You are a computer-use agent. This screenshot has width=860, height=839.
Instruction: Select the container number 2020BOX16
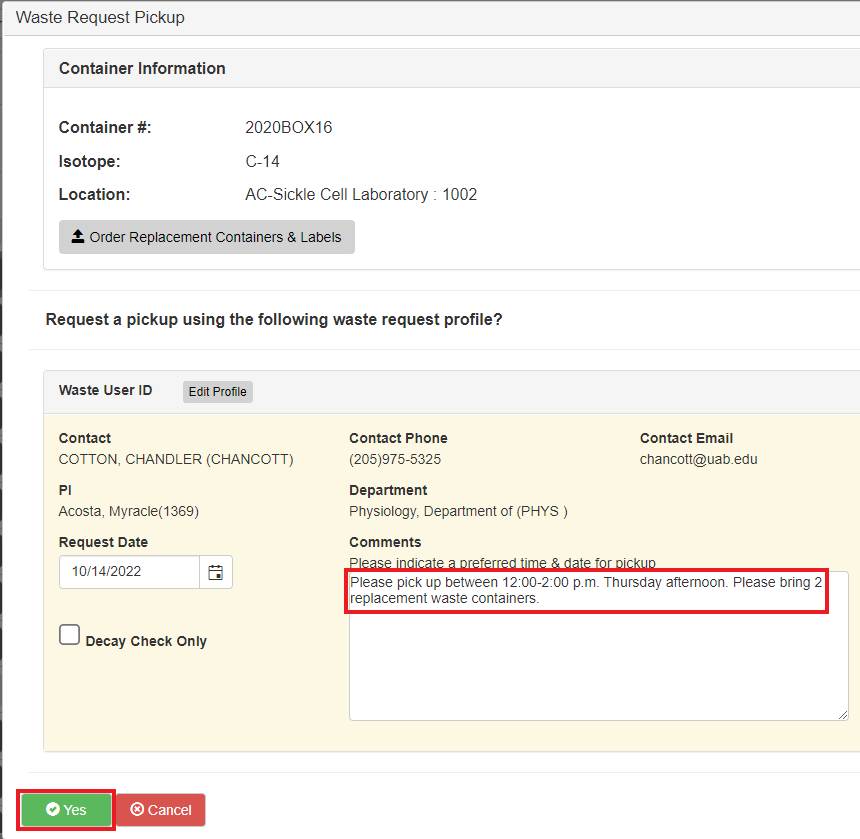click(x=288, y=128)
